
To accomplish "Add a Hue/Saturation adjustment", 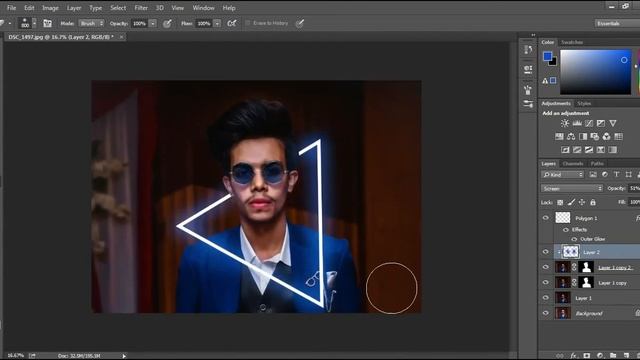I will [559, 137].
